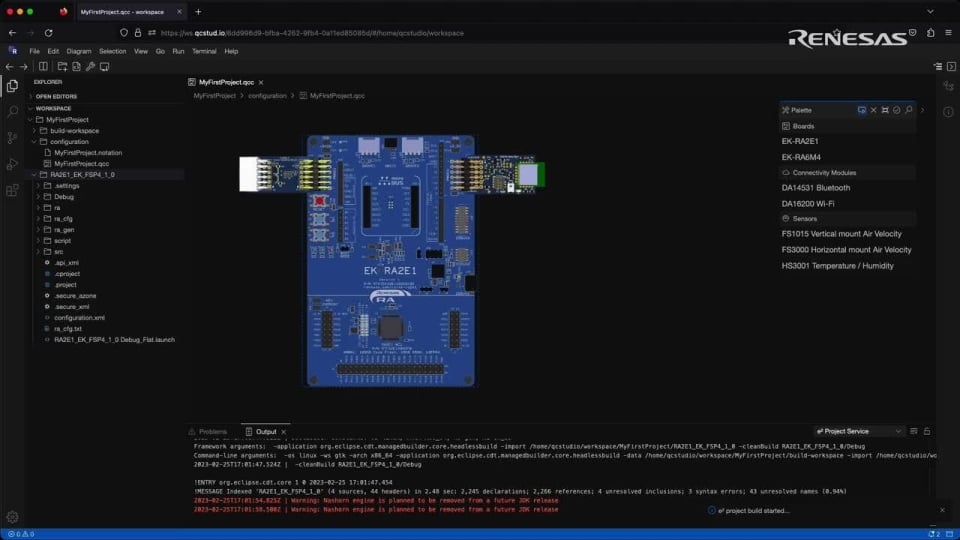Screen dimensions: 960x540
Task: Clear output list icon in Output panel
Action: [x=913, y=431]
